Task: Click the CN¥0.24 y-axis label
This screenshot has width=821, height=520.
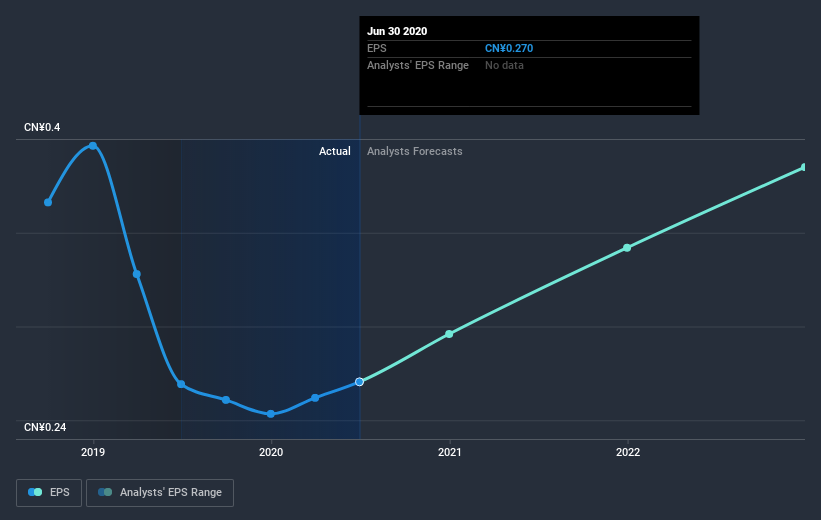Action: pos(45,427)
